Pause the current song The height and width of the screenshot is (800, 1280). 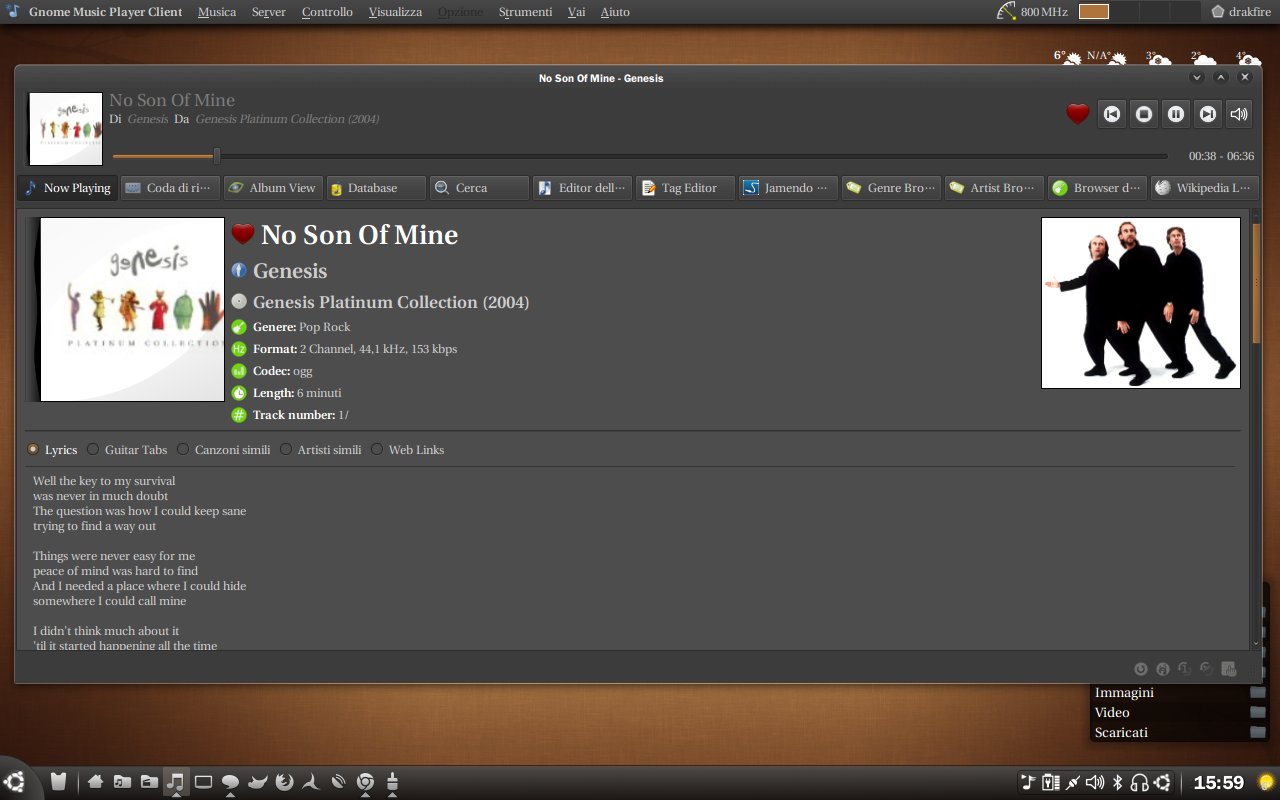1176,114
